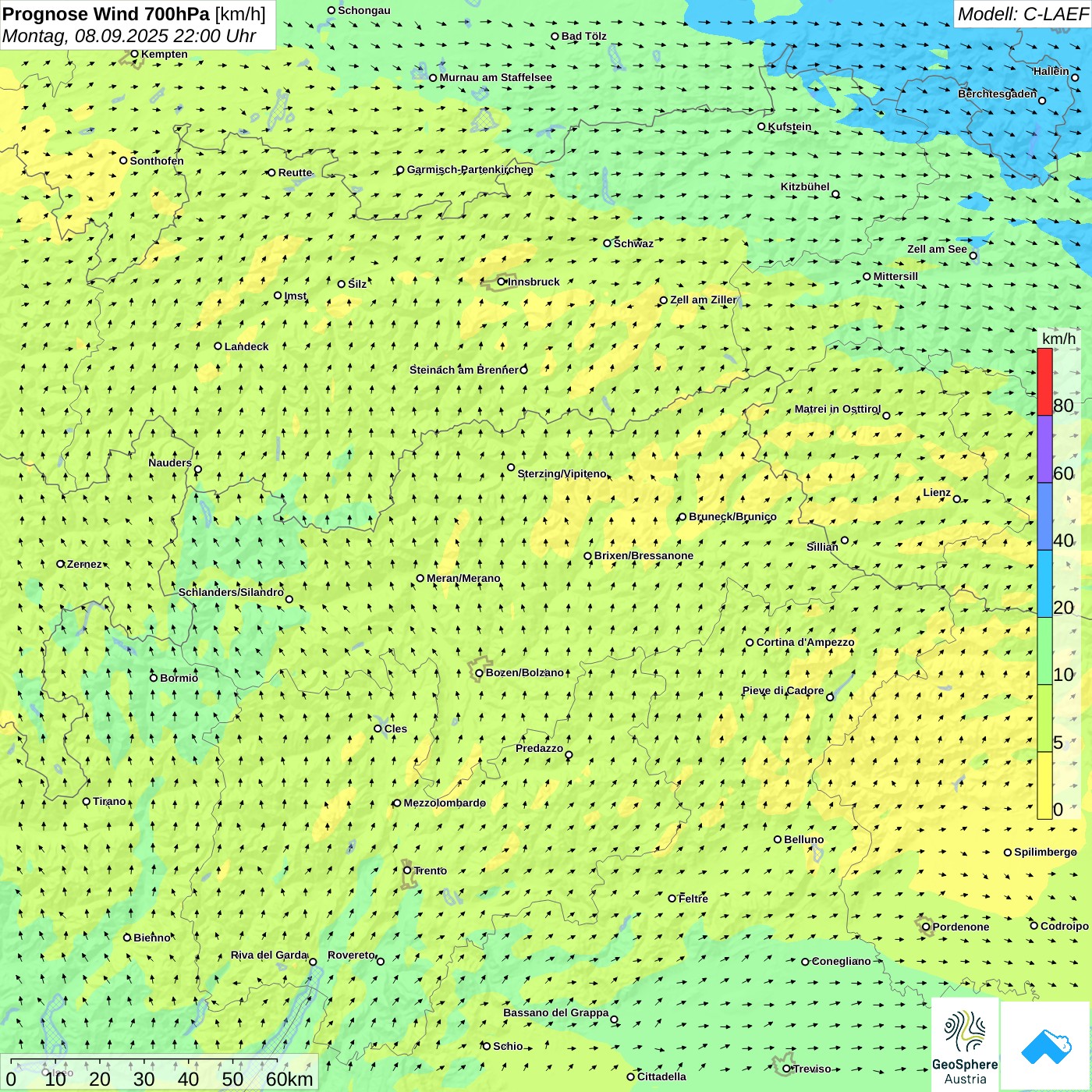Screen dimensions: 1092x1092
Task: Click the 'Kitzbühel' label
Action: tap(805, 186)
